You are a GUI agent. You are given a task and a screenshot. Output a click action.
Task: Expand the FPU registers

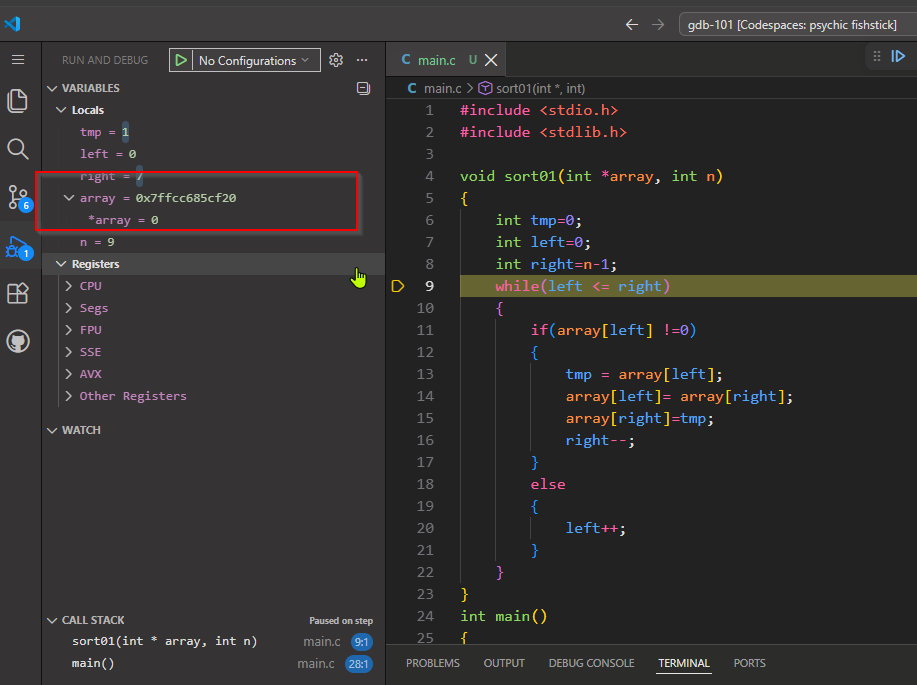(x=69, y=330)
